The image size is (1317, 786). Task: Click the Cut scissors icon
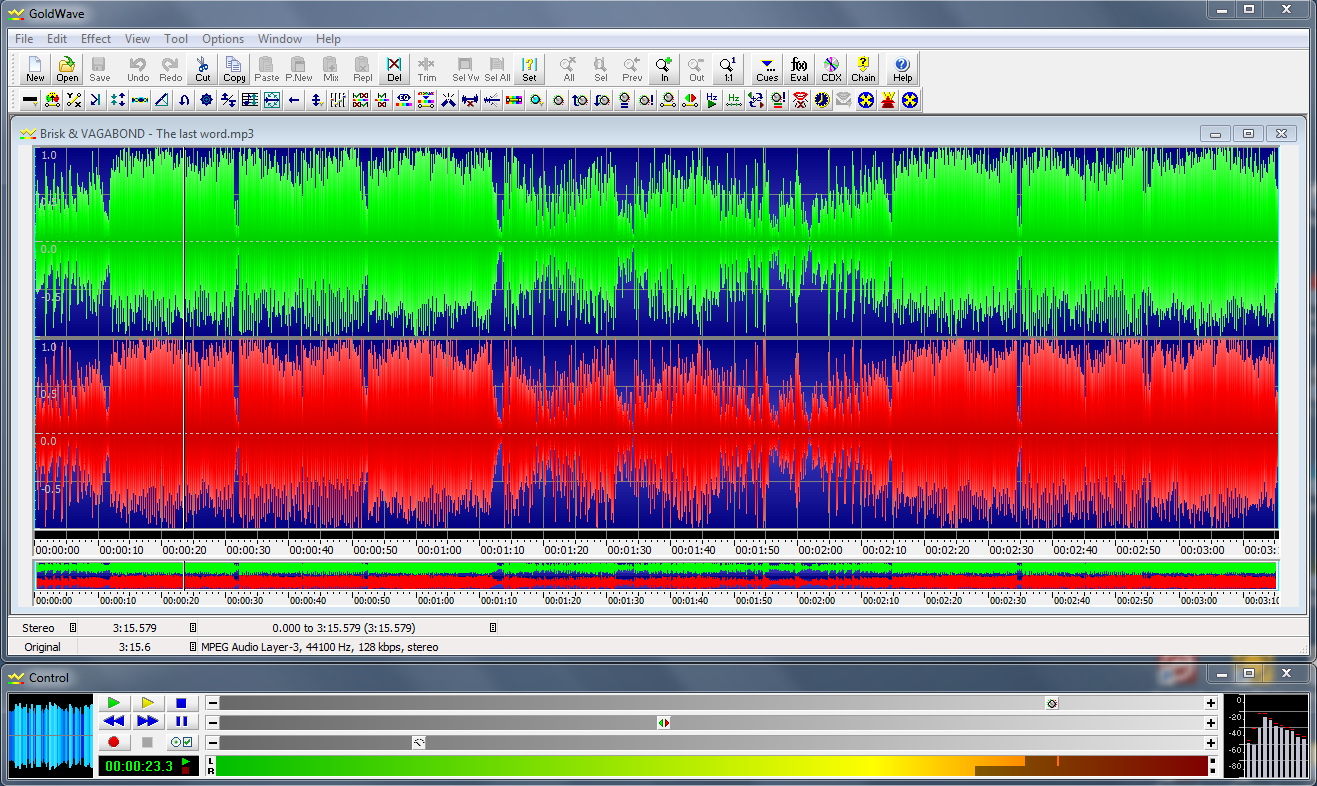pyautogui.click(x=203, y=69)
